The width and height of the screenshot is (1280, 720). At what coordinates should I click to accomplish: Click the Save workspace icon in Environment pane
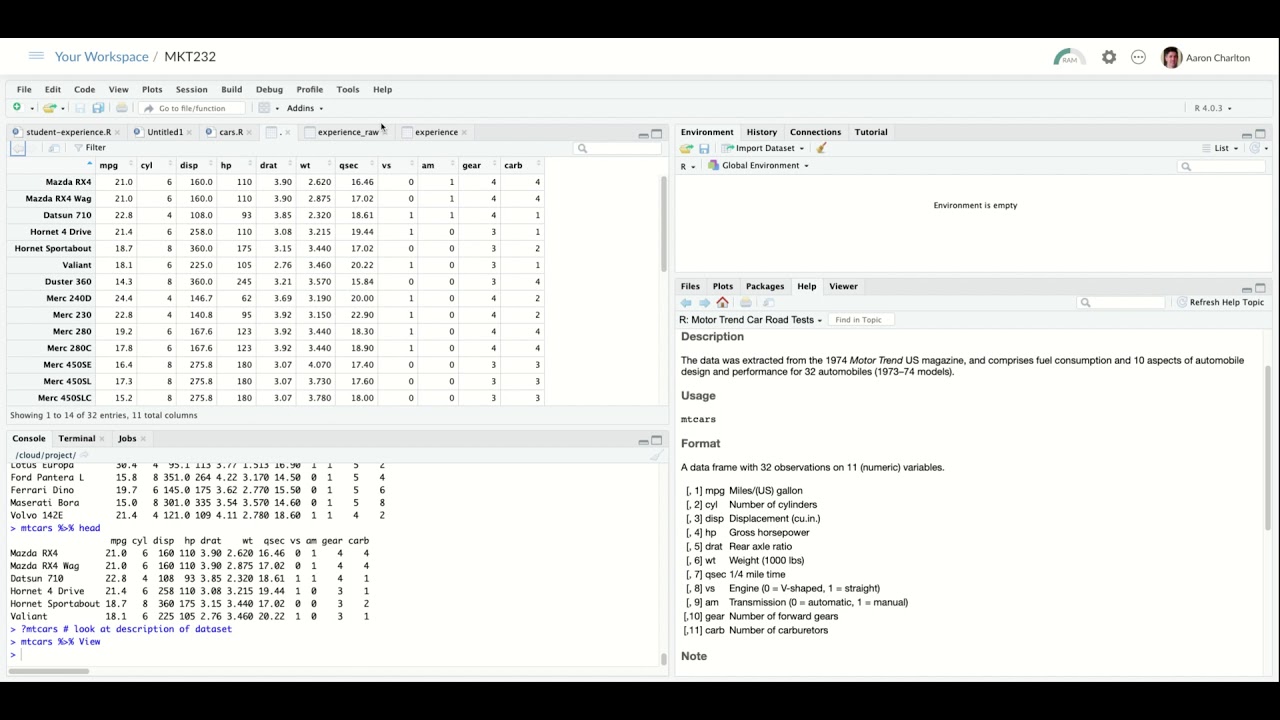[x=704, y=148]
